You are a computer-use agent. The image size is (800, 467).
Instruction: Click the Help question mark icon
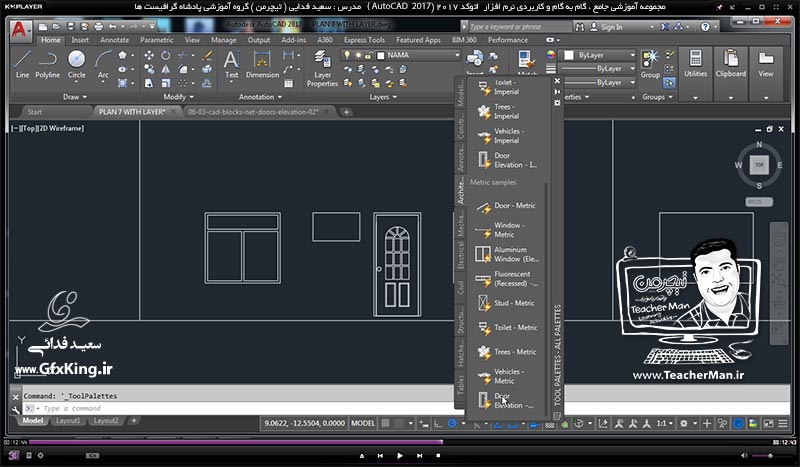(705, 27)
